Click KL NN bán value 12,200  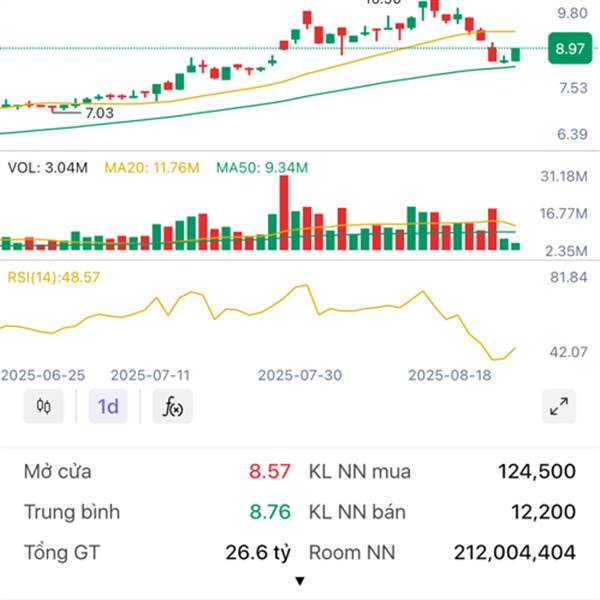543,512
